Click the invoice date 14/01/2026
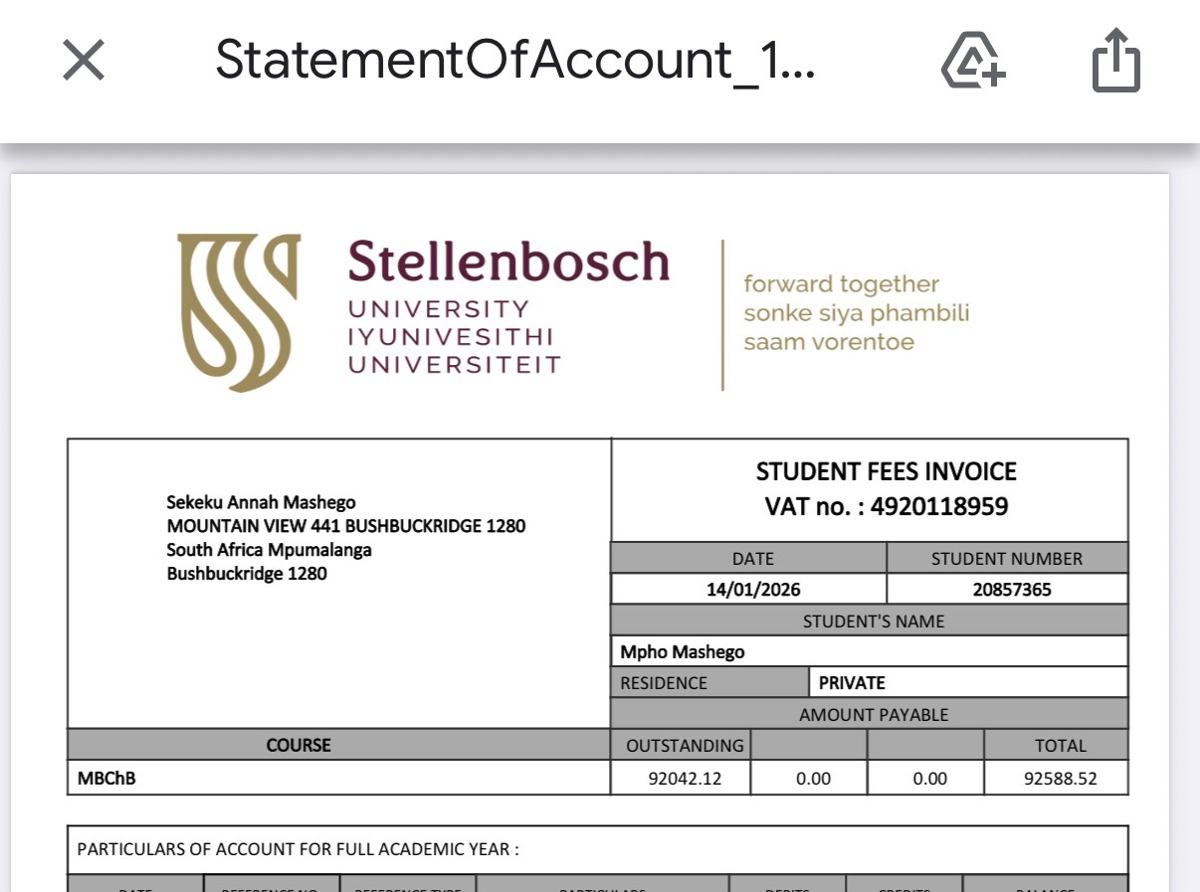This screenshot has width=1200, height=892. 753,590
